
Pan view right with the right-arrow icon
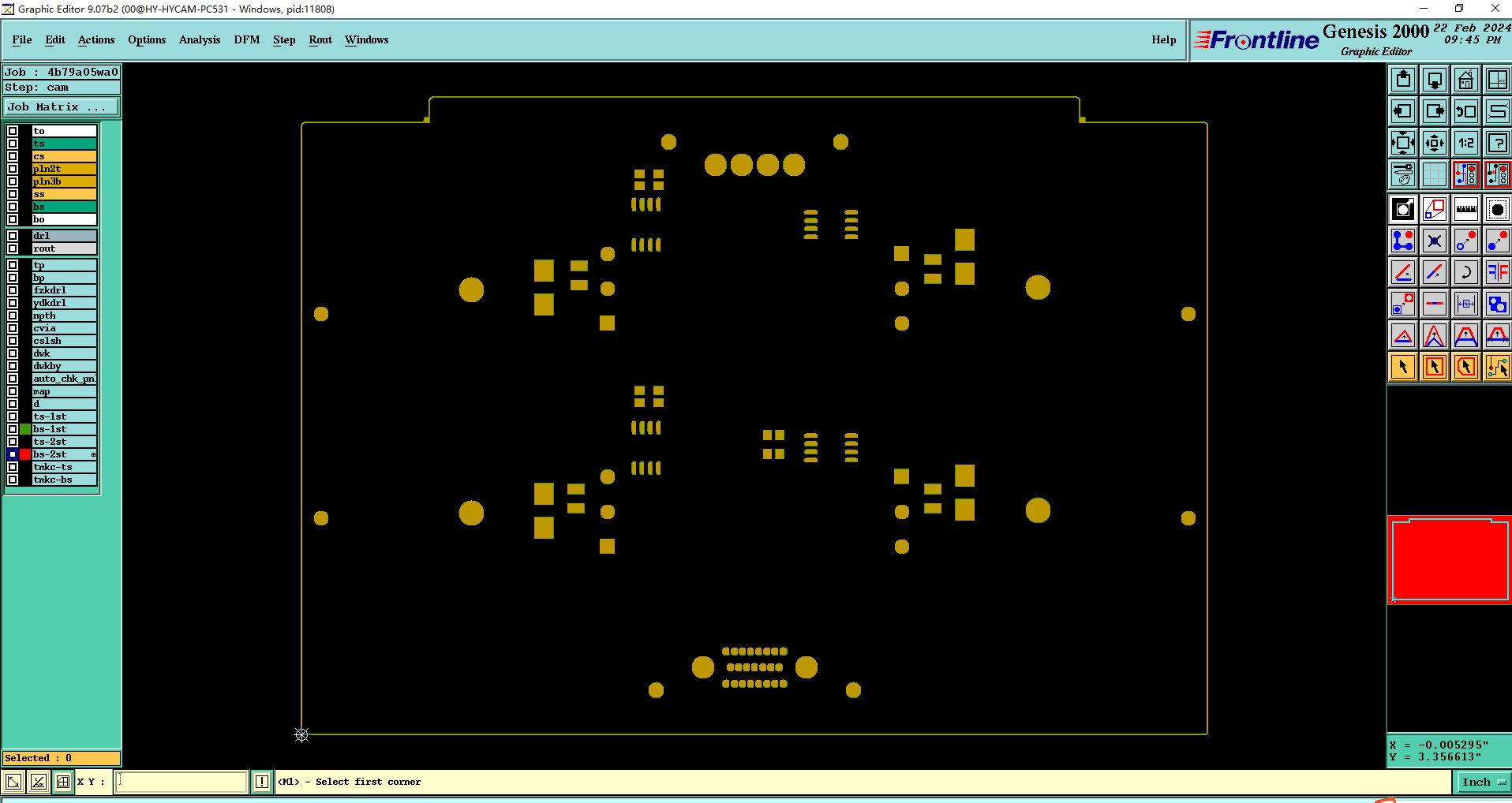[x=1435, y=111]
